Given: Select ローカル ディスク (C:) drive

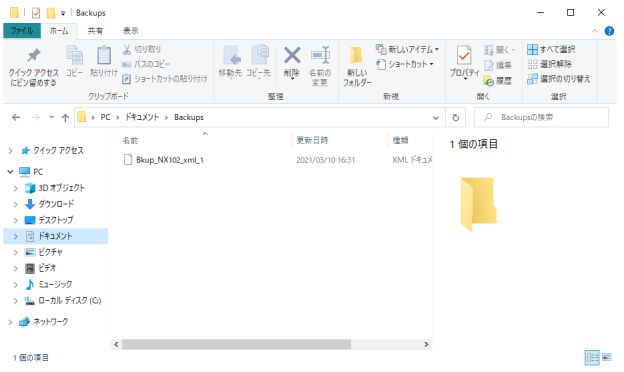Looking at the screenshot, I should coord(70,300).
